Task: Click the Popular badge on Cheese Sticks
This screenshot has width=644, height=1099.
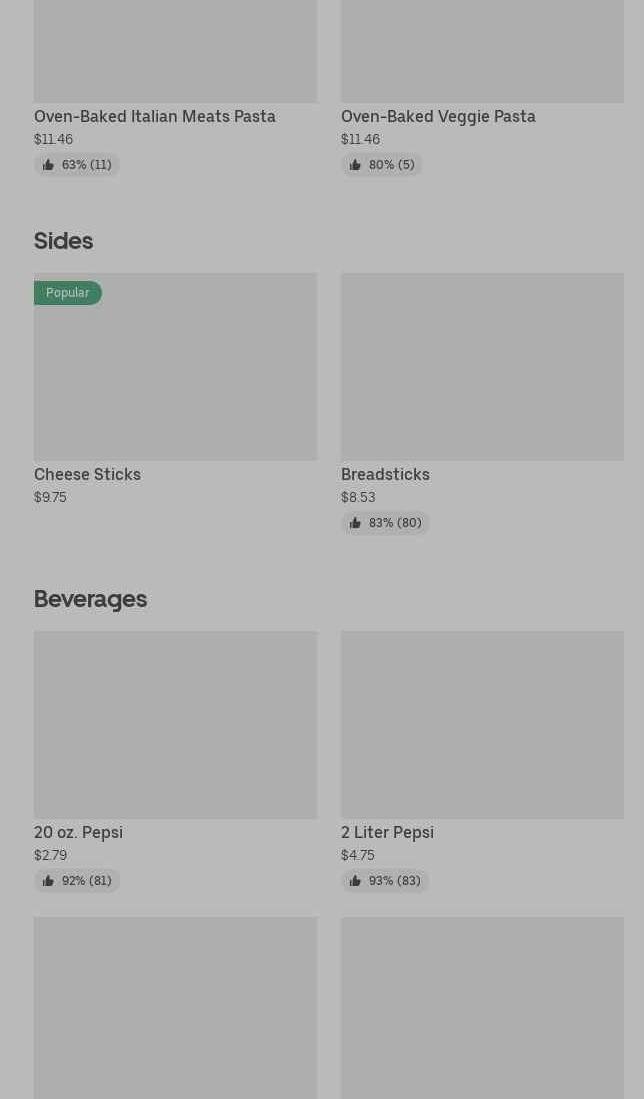Action: tap(68, 293)
